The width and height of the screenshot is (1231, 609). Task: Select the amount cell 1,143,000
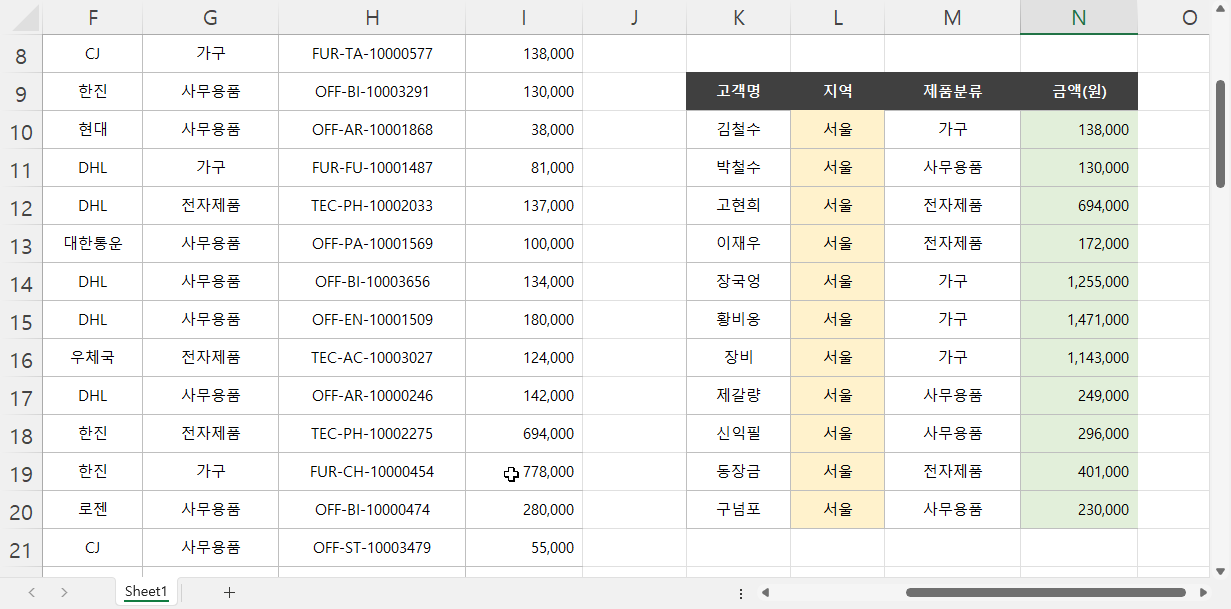tap(1079, 358)
